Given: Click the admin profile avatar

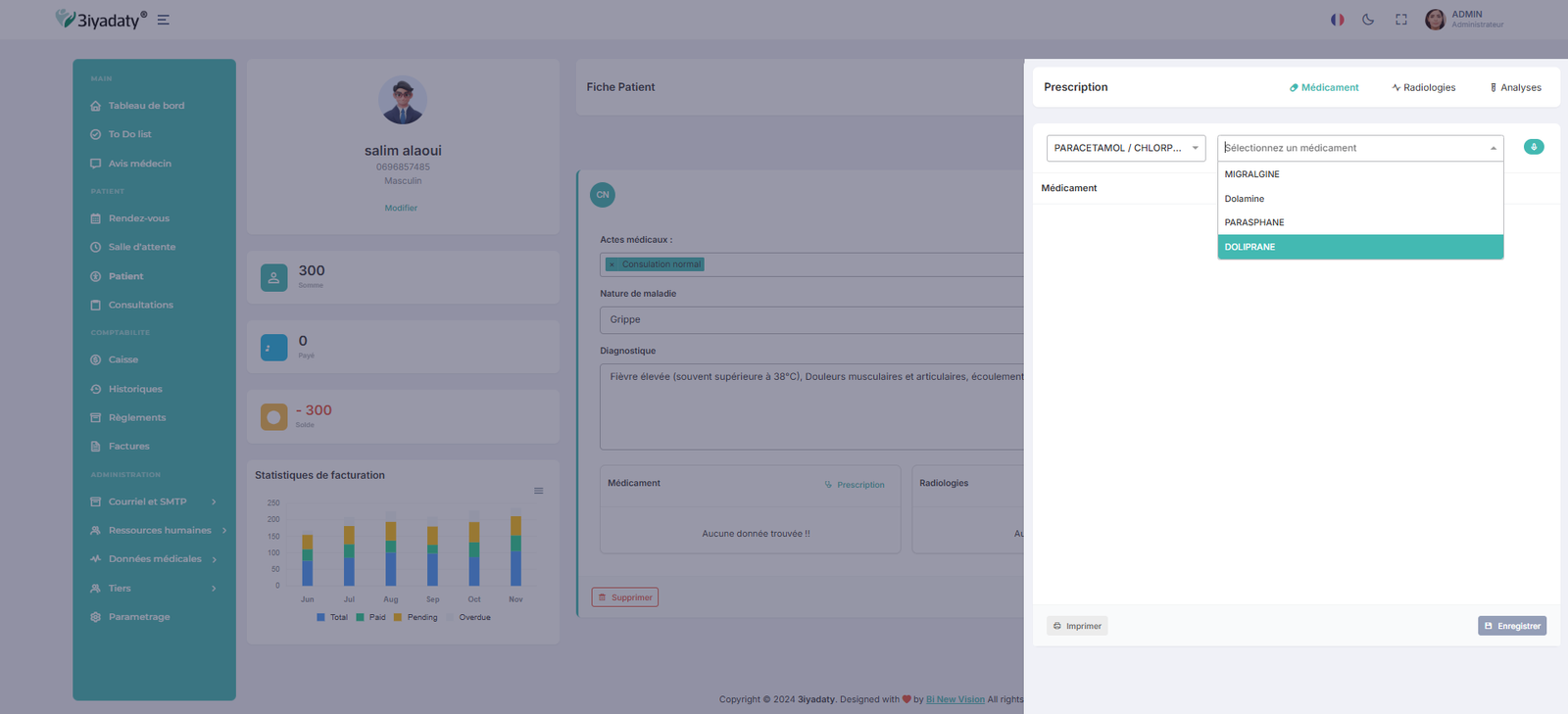Looking at the screenshot, I should [1435, 20].
